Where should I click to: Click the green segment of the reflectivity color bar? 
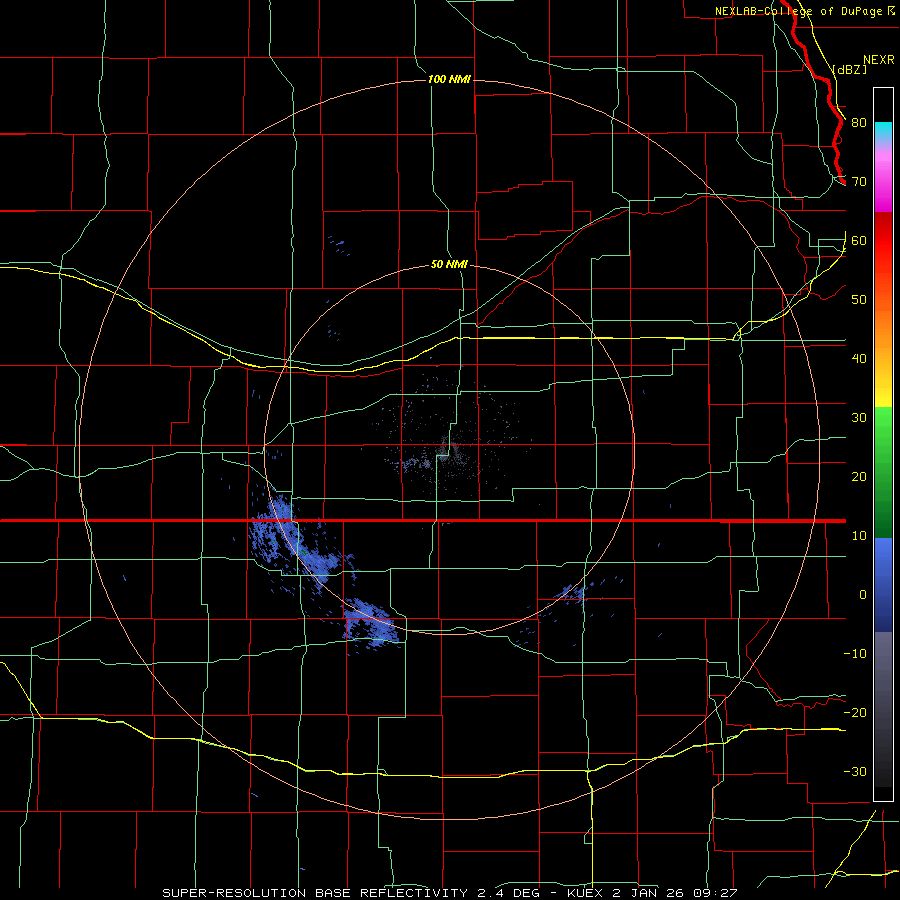pyautogui.click(x=883, y=472)
